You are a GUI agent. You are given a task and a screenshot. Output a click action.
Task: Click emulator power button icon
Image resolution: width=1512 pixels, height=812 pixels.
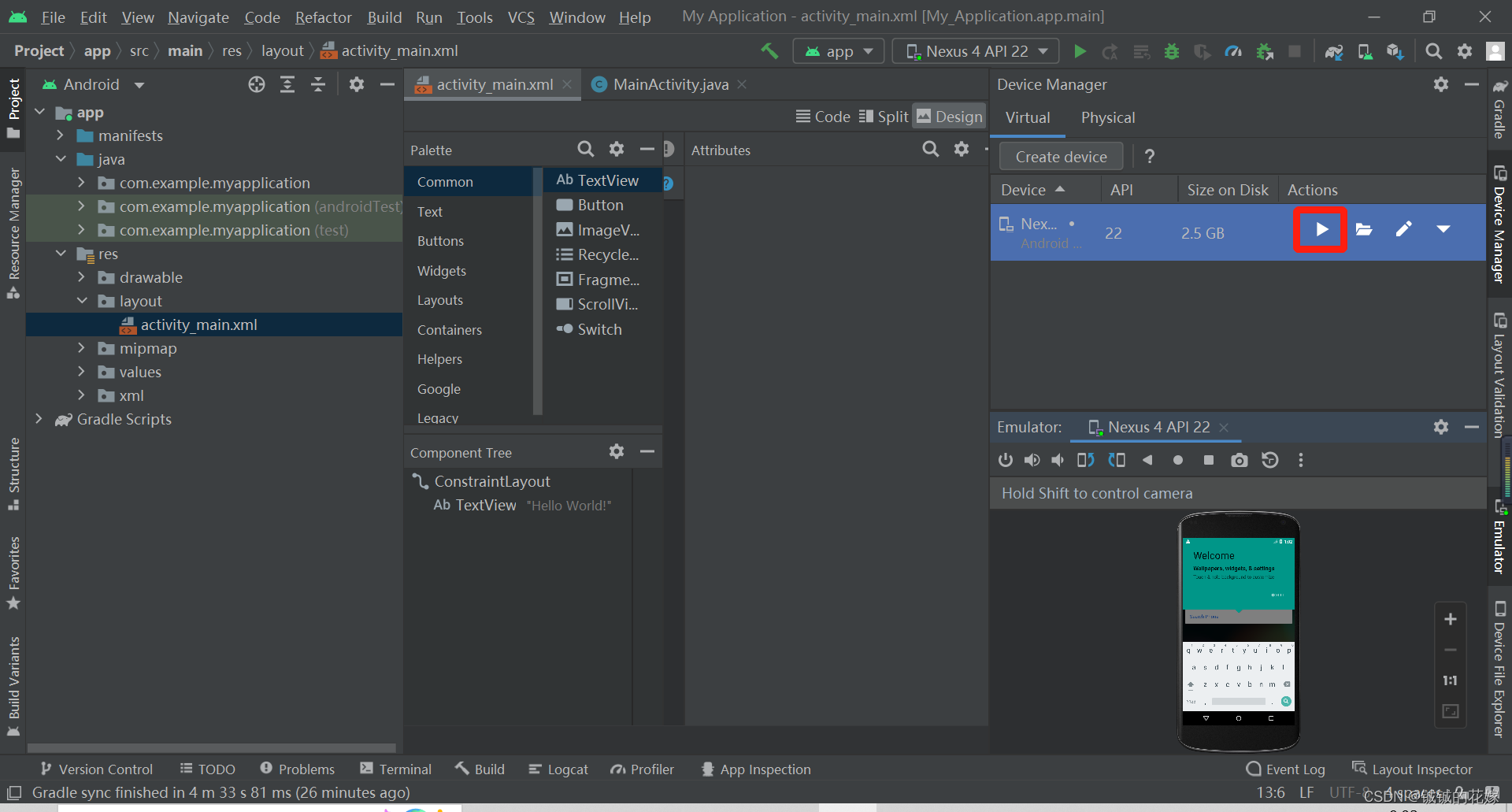[1006, 460]
